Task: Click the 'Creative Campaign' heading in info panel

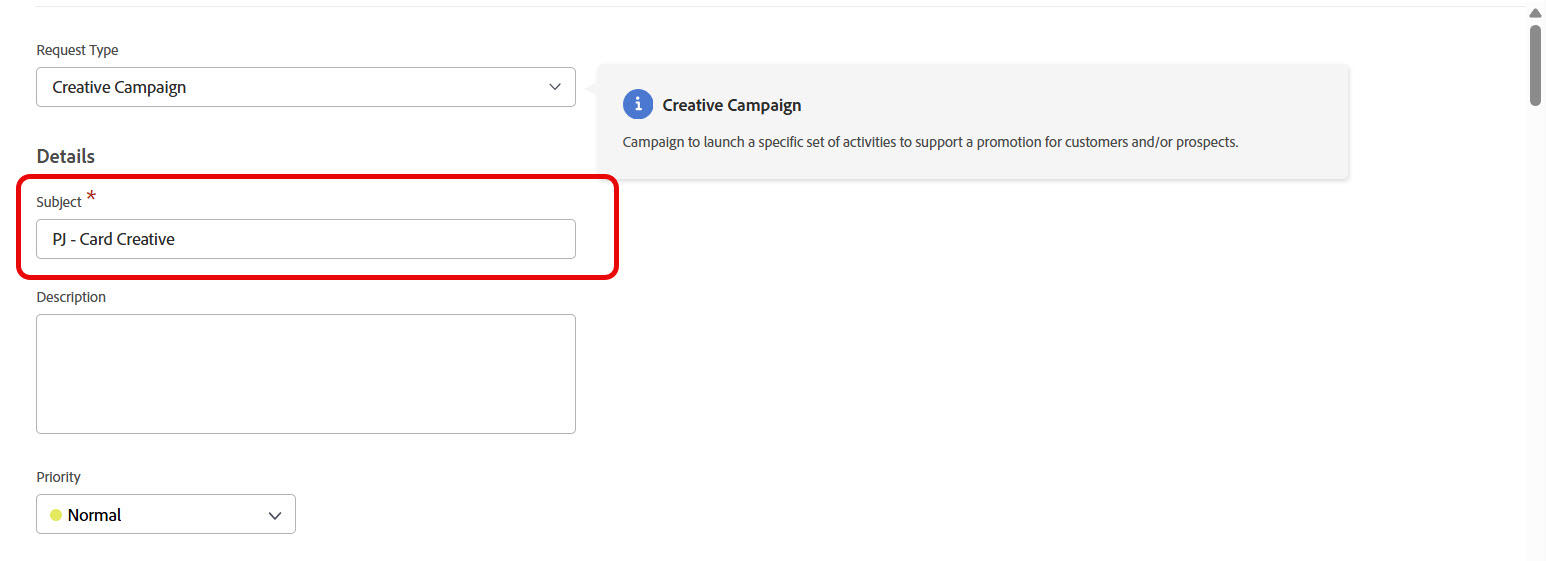Action: pos(732,105)
